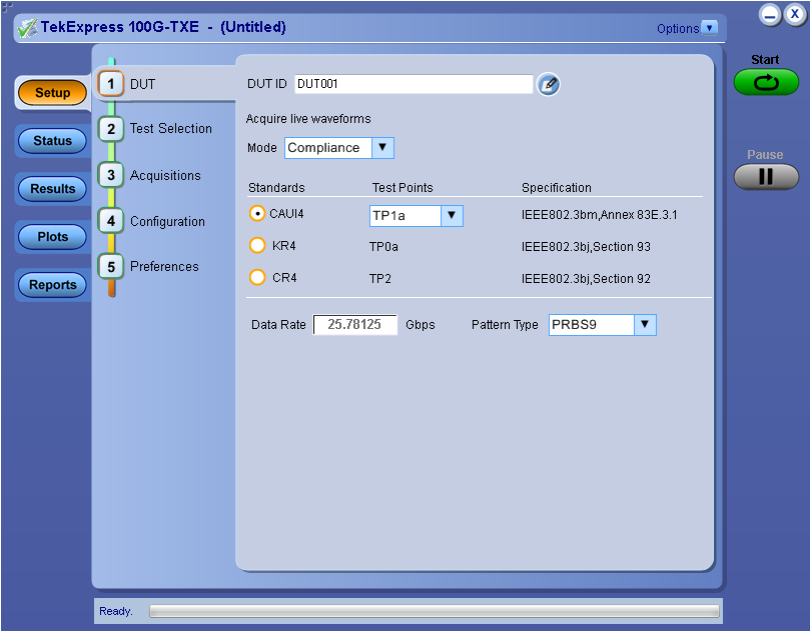Click step 3 number icon

[113, 175]
